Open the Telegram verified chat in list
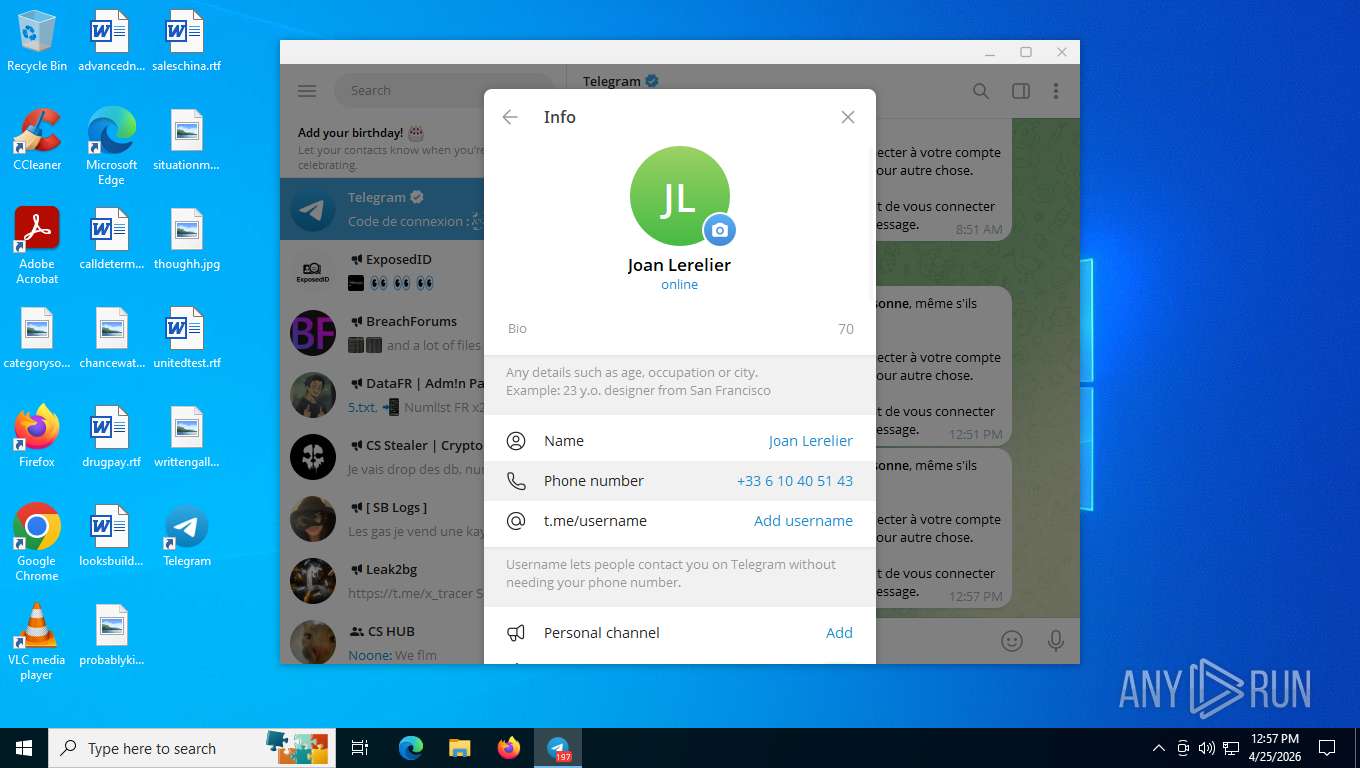The height and width of the screenshot is (768, 1360). click(x=382, y=209)
